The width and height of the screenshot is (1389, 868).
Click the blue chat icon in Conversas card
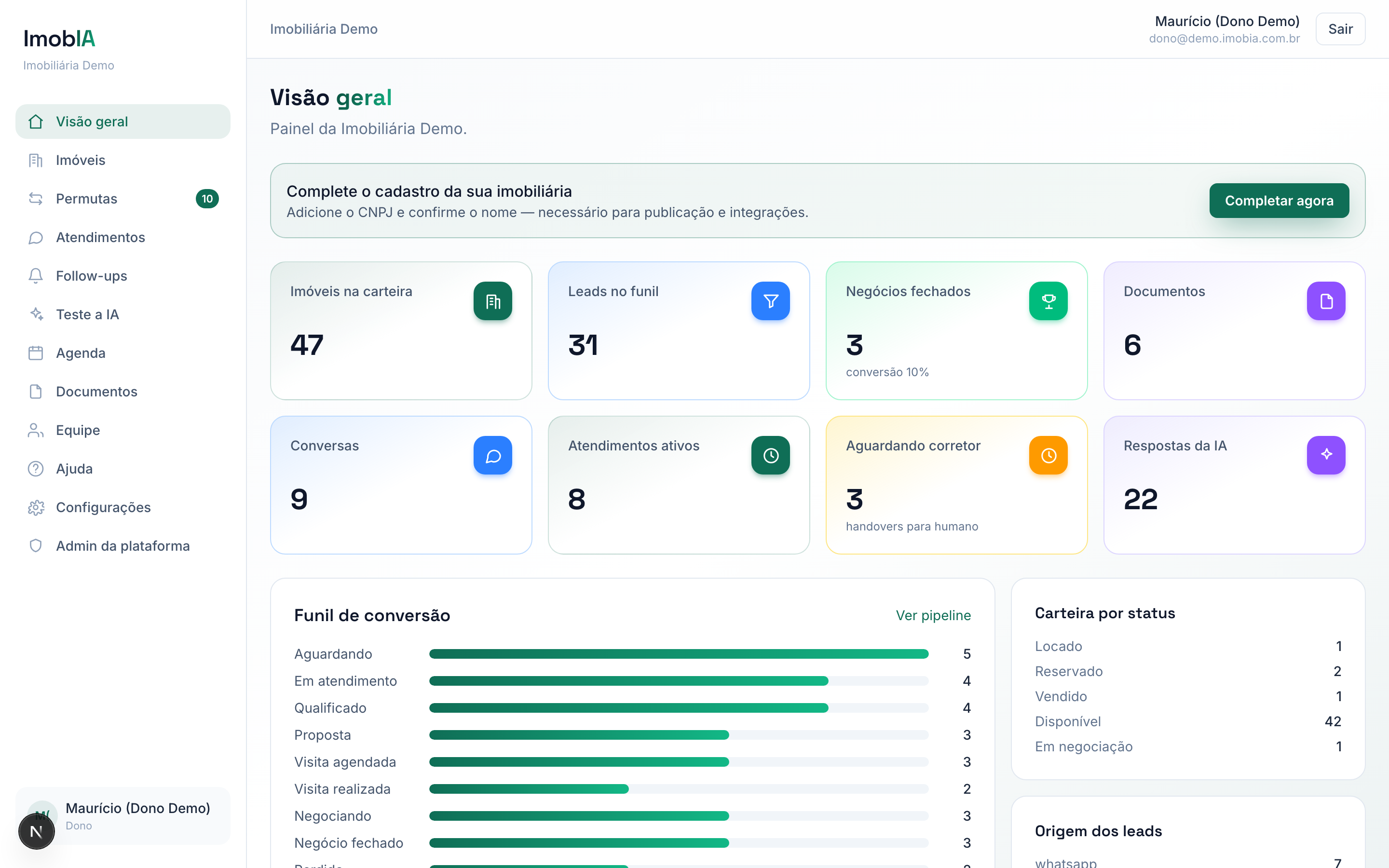[x=492, y=455]
